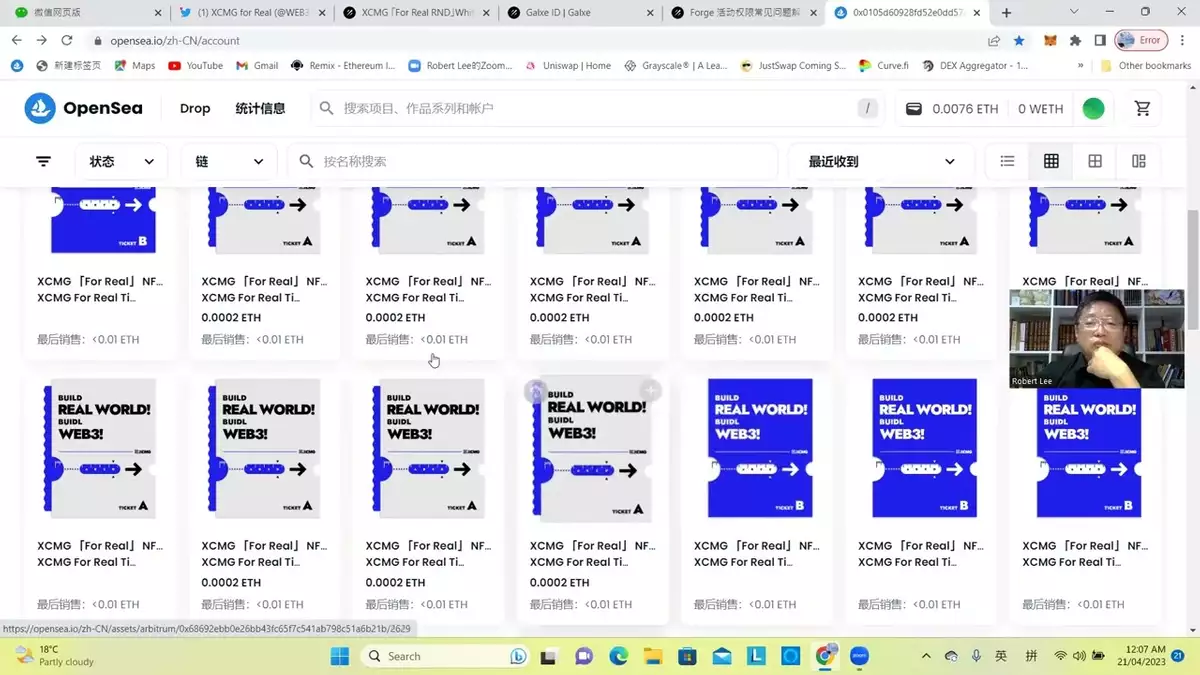Share this page from the address bar

pos(994,41)
